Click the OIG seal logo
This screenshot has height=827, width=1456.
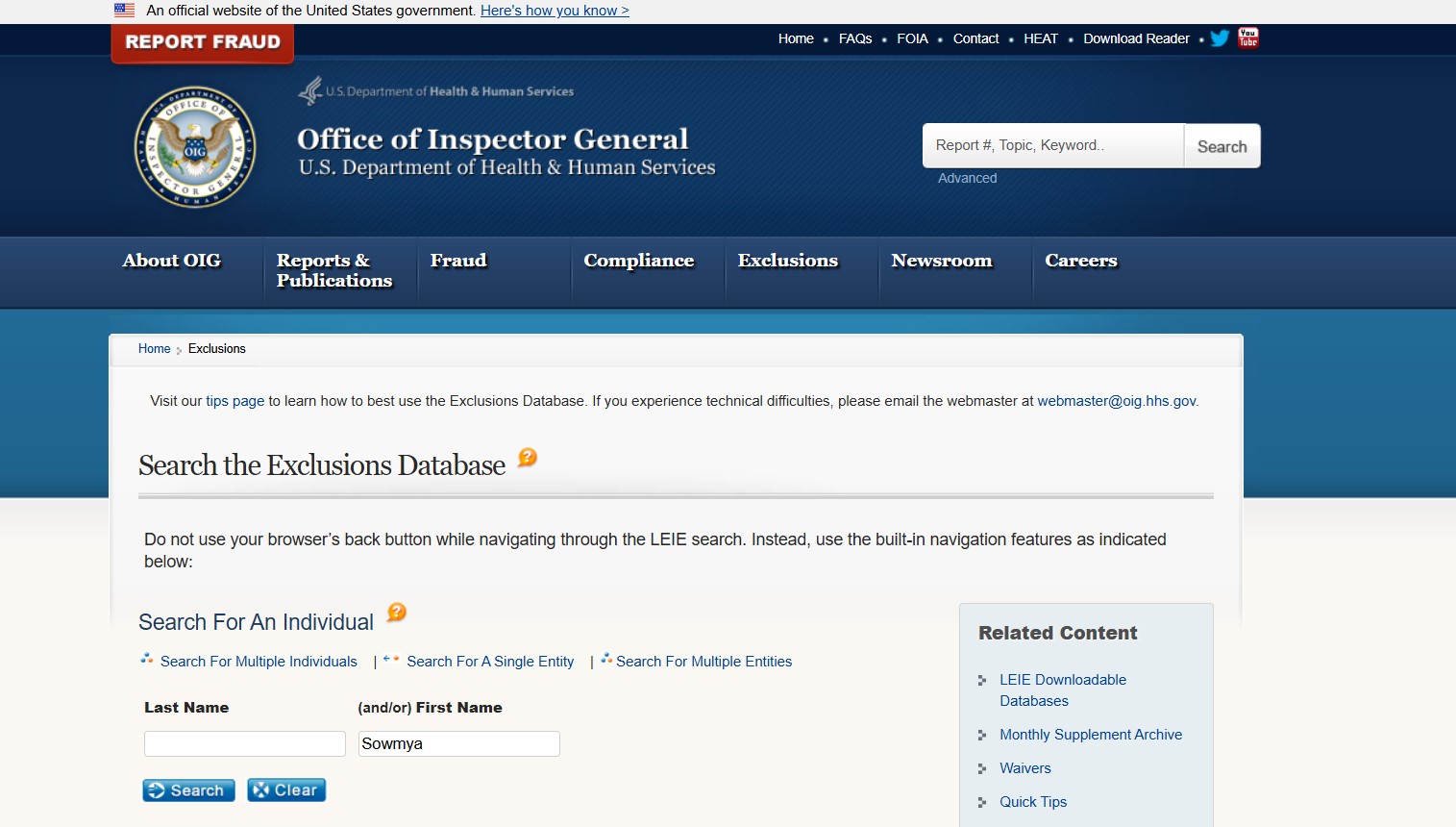195,147
